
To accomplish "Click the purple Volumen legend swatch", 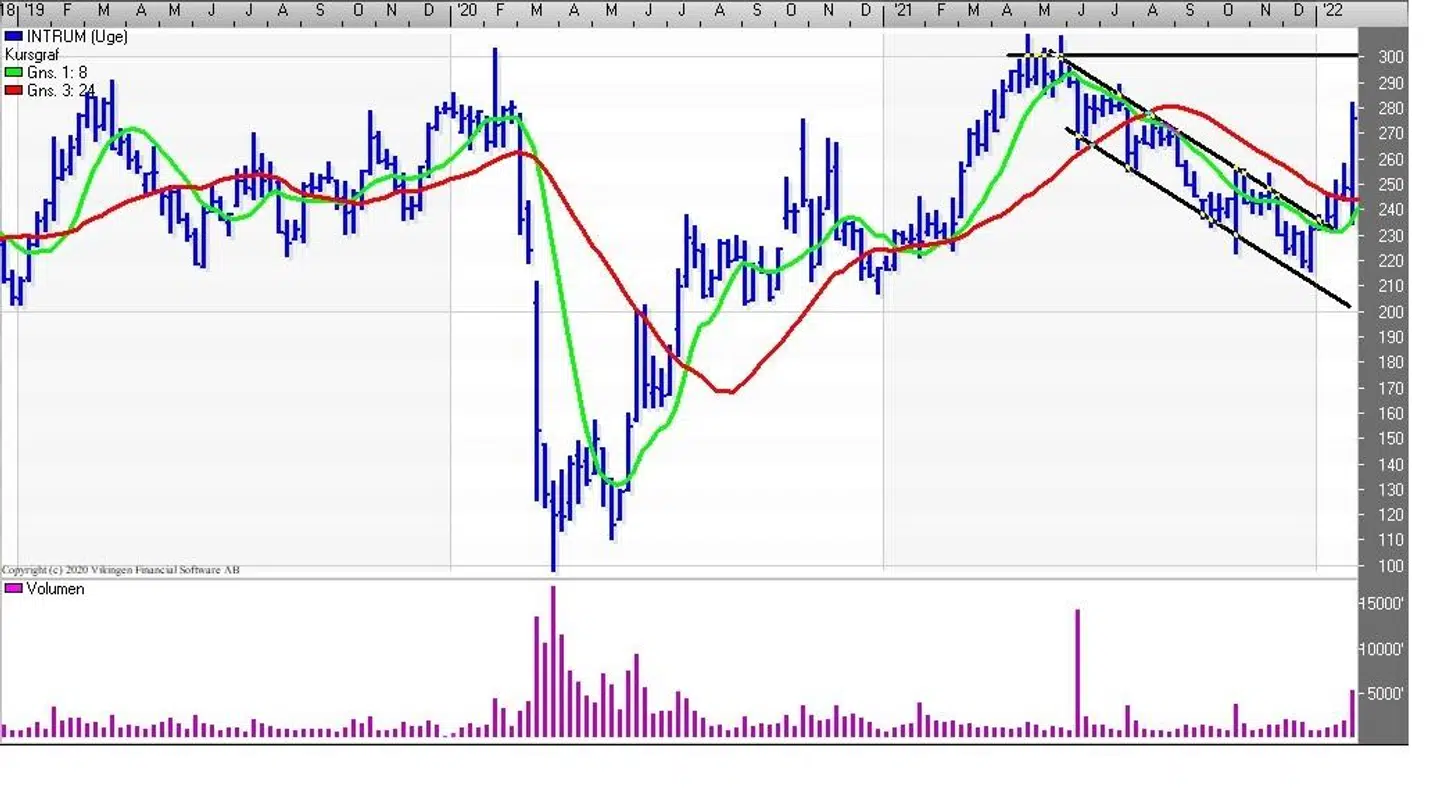I will coord(13,589).
